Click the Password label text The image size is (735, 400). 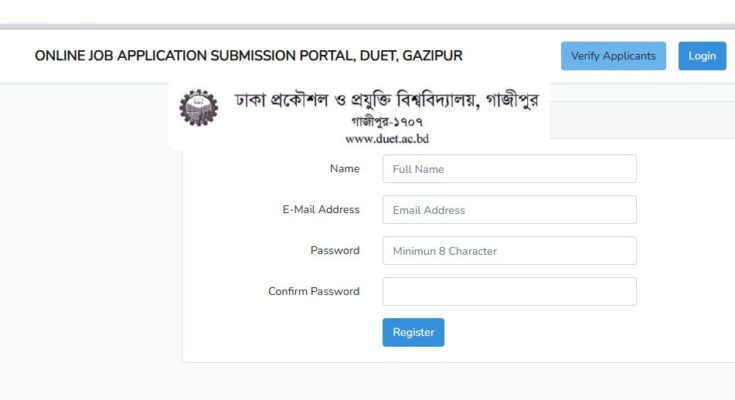click(335, 250)
